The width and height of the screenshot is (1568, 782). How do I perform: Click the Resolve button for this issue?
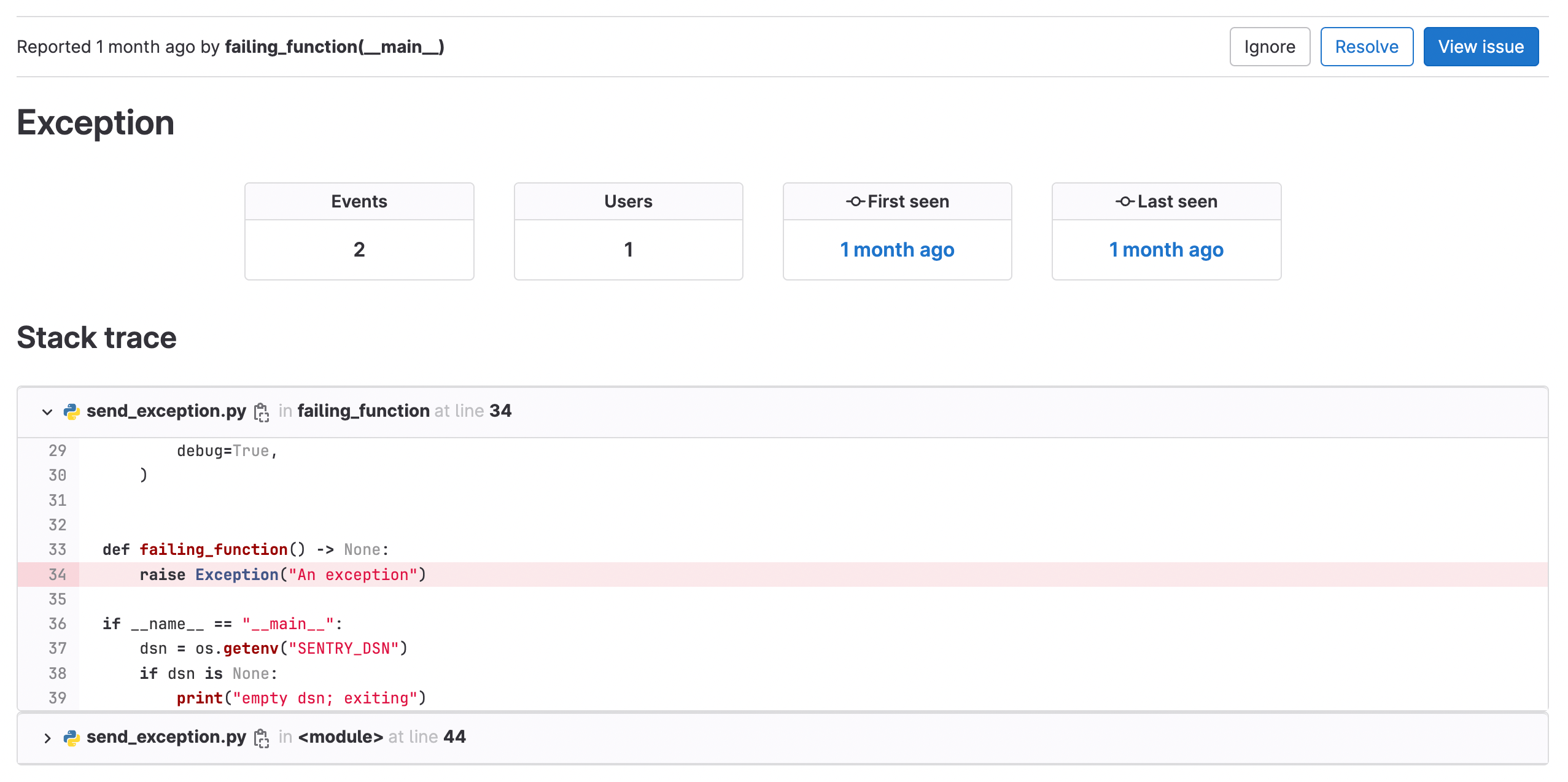(x=1366, y=46)
